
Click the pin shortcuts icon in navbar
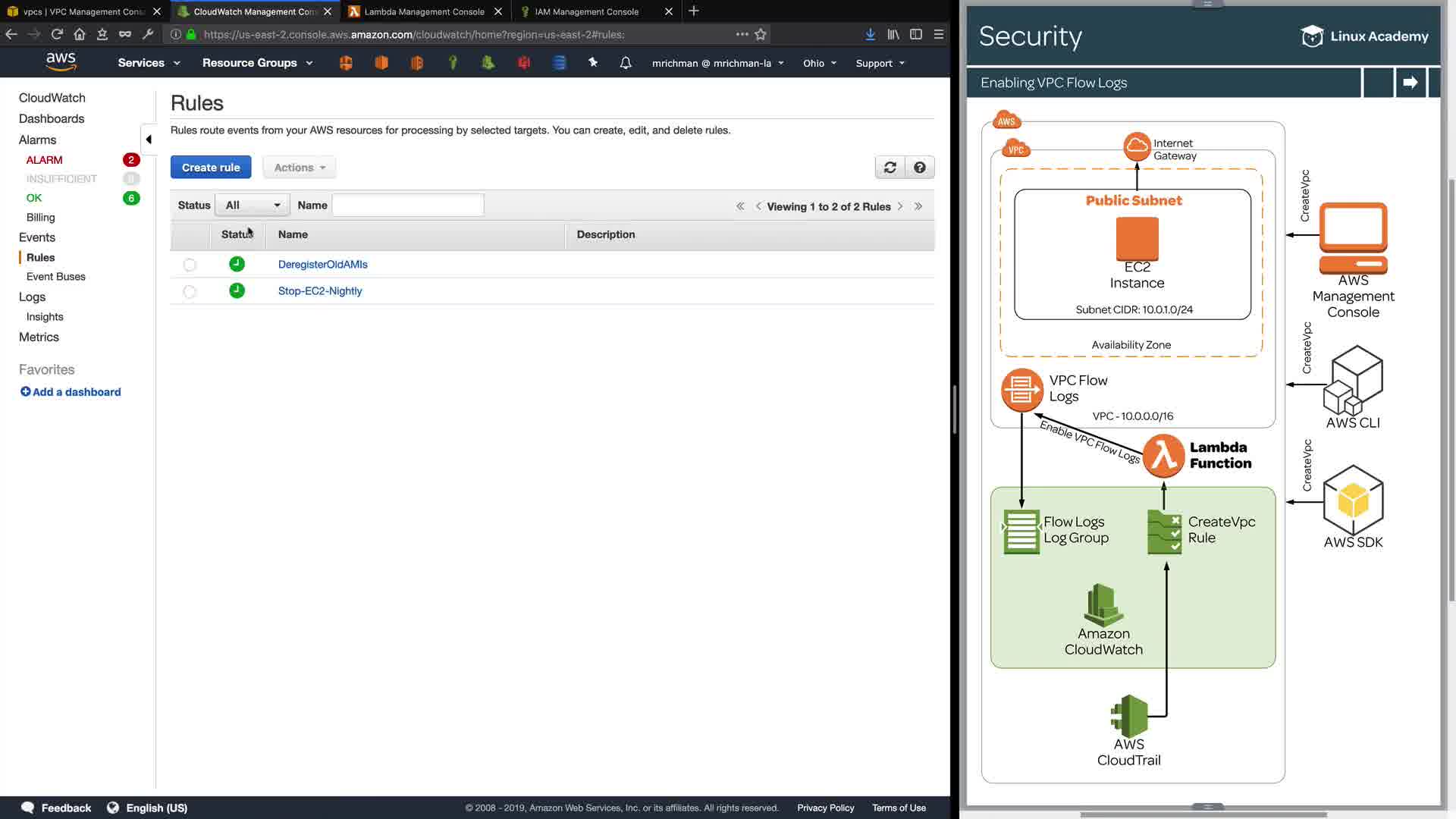click(593, 63)
